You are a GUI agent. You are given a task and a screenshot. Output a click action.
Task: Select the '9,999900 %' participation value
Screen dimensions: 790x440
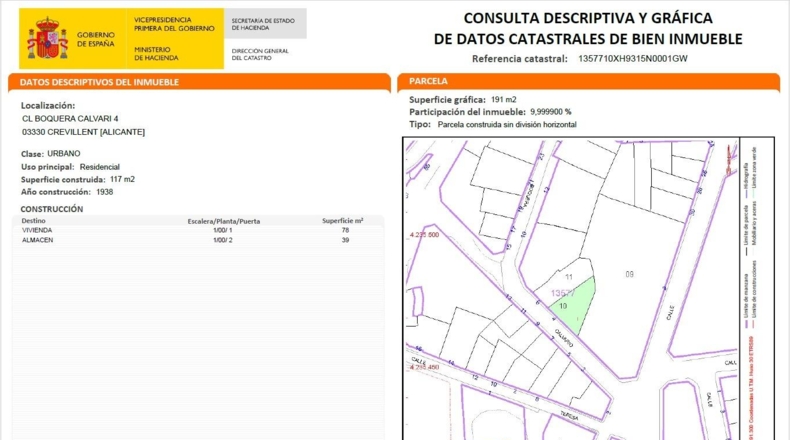(551, 112)
